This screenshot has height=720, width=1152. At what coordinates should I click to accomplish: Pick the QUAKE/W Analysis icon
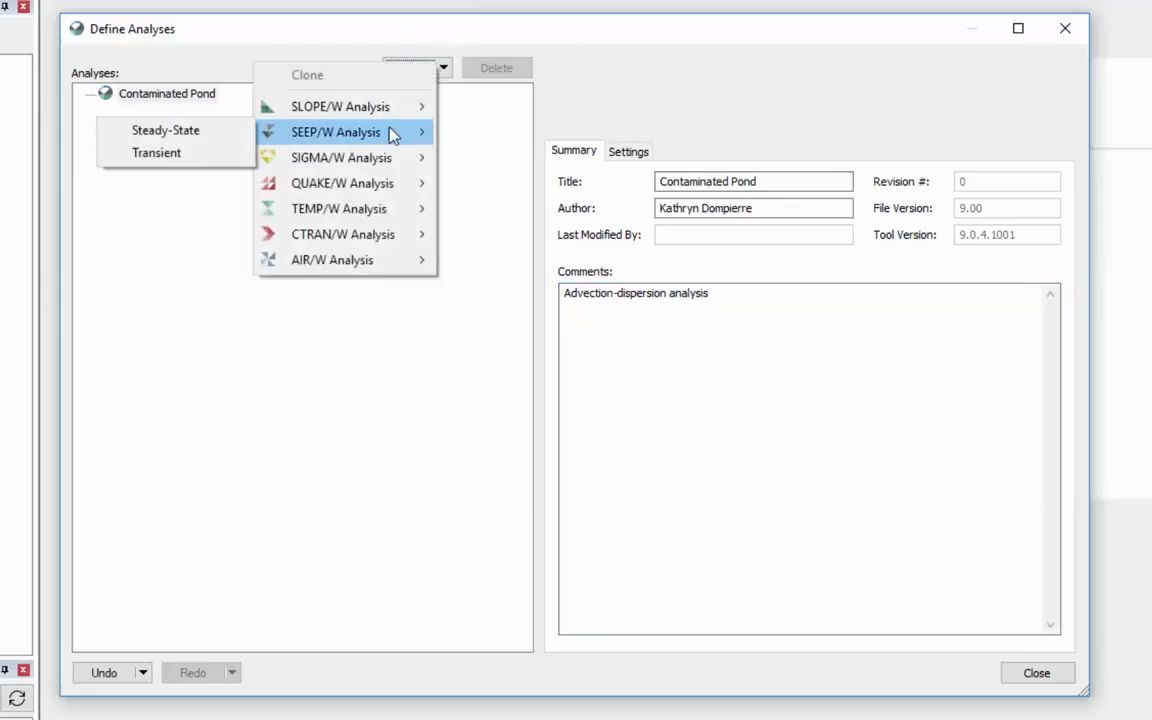[267, 183]
